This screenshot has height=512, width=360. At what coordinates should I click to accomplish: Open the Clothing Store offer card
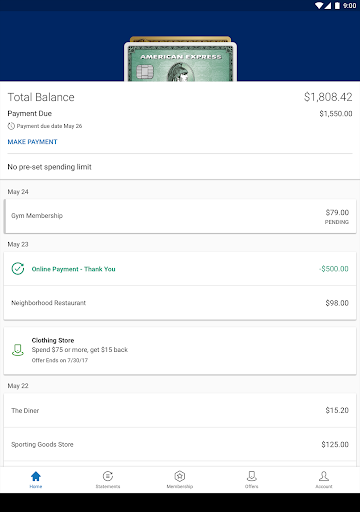pyautogui.click(x=180, y=350)
